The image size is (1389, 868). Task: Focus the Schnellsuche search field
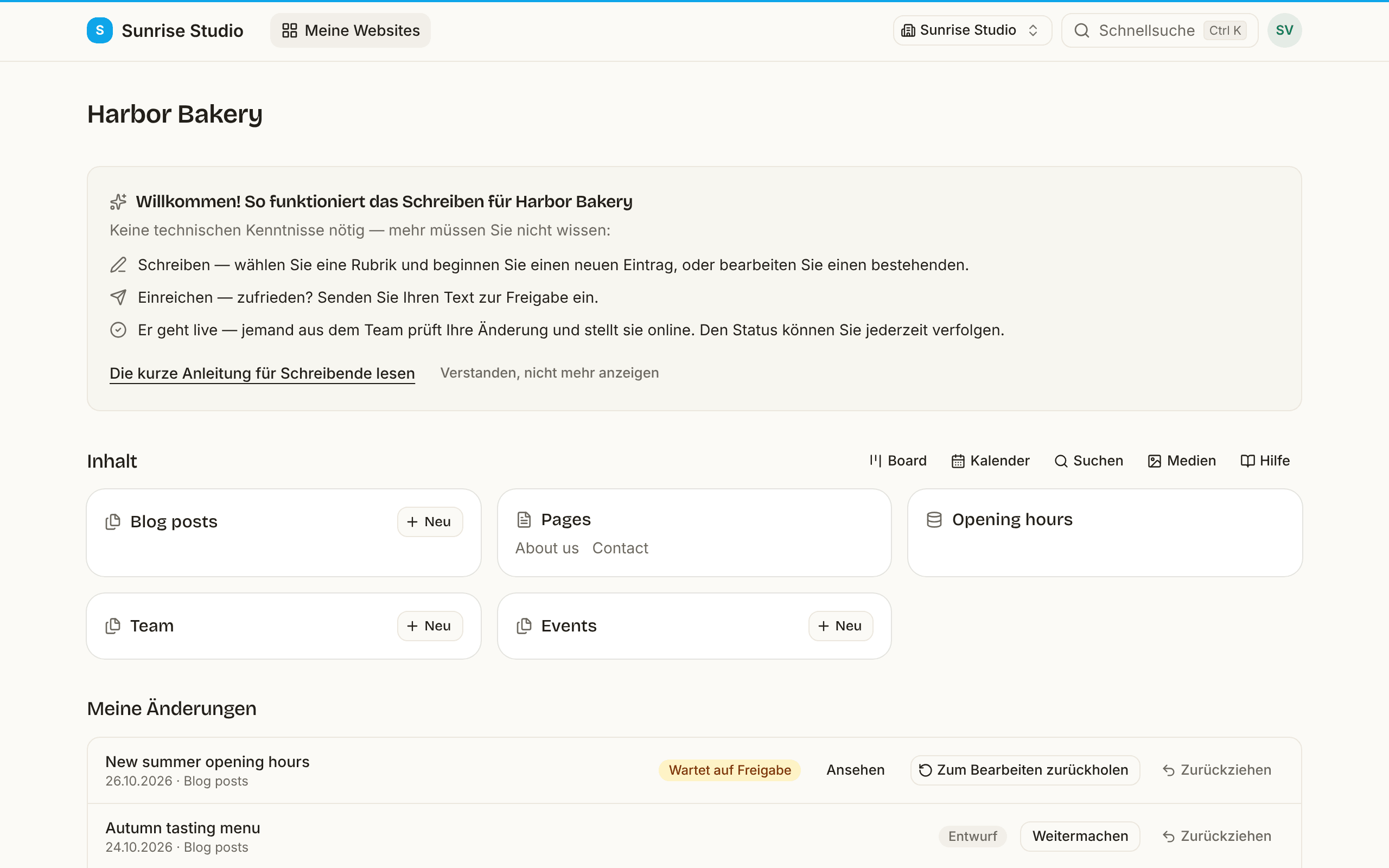coord(1159,30)
